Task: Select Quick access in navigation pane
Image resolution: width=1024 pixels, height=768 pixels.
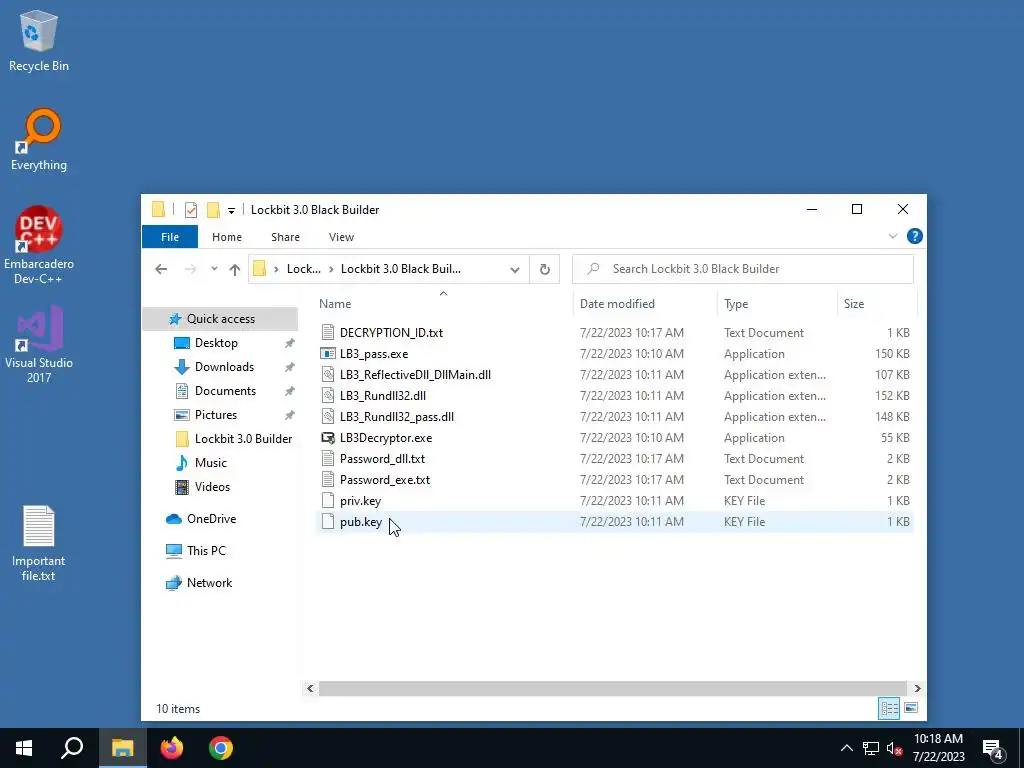Action: [x=220, y=319]
